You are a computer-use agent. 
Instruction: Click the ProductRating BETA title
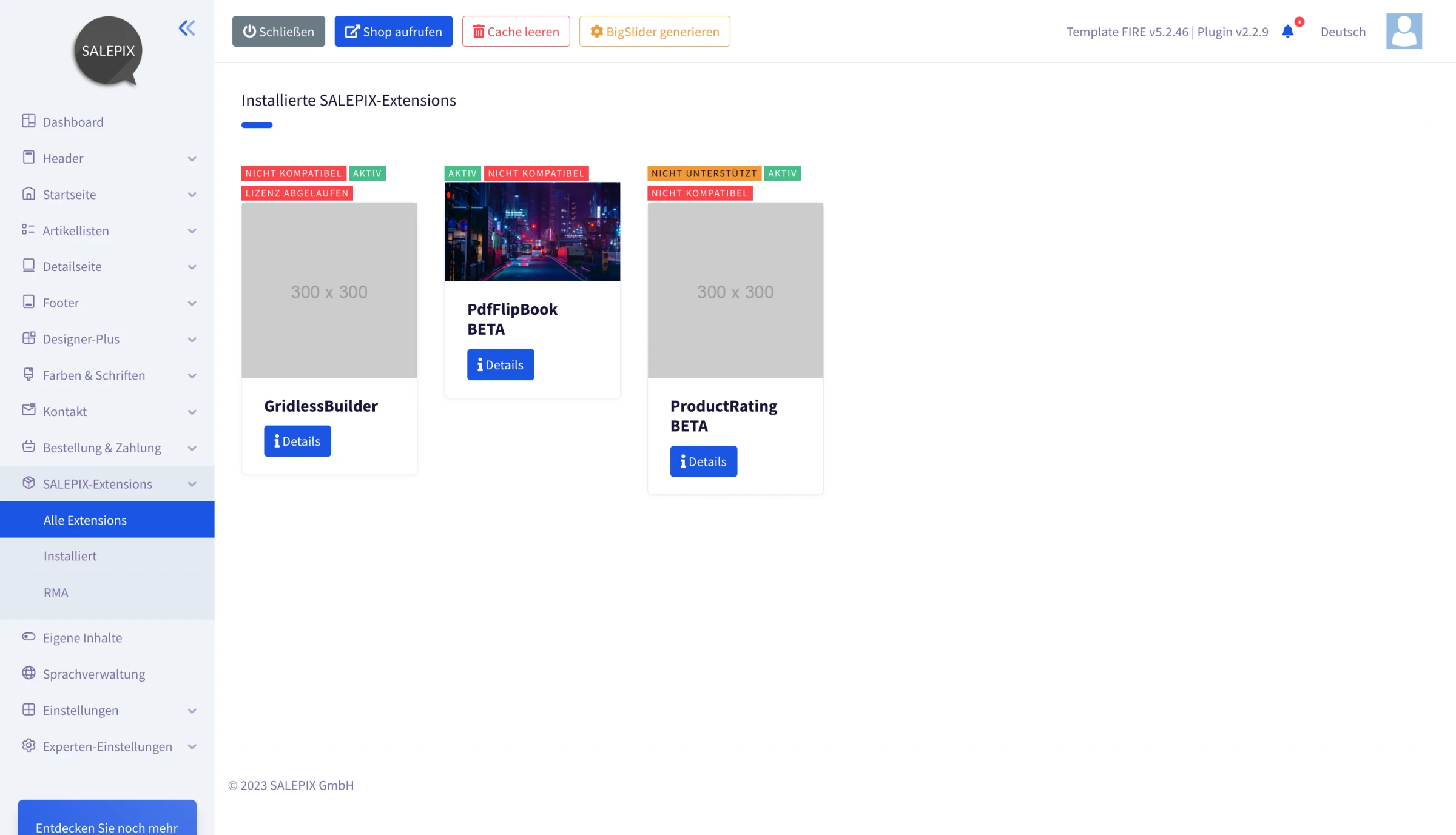(x=724, y=416)
